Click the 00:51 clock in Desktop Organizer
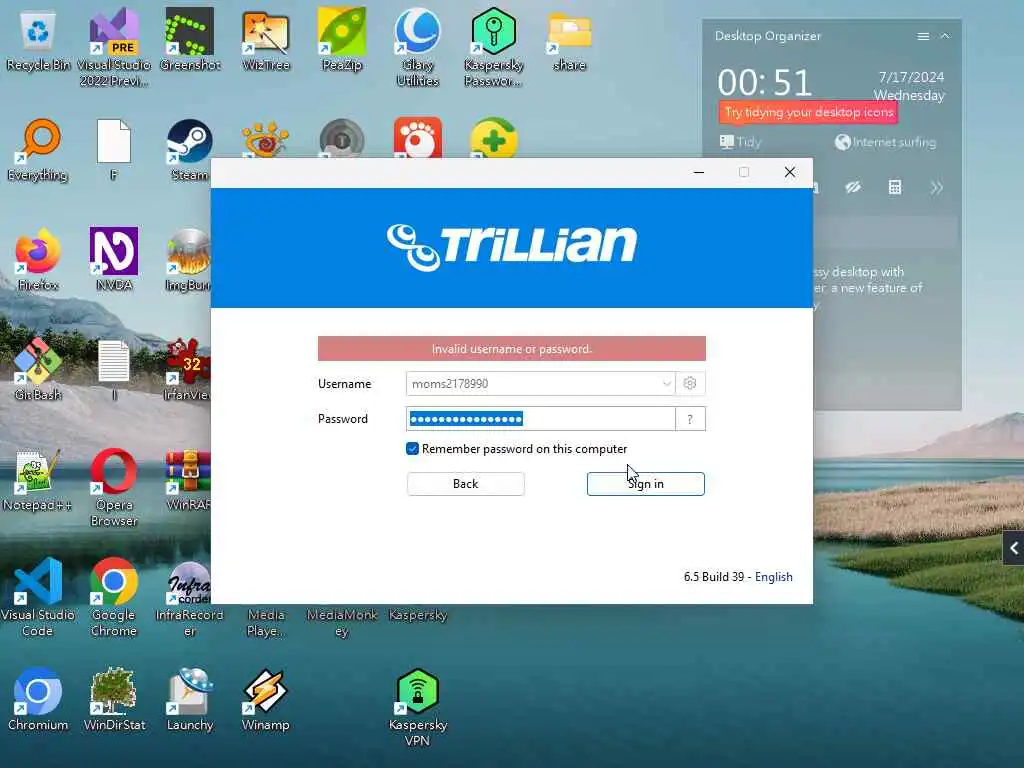The height and width of the screenshot is (768, 1024). coord(765,83)
